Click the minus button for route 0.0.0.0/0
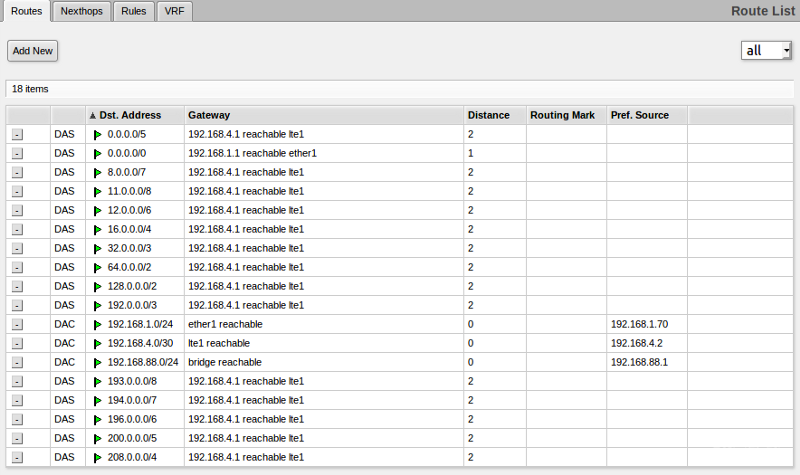 pyautogui.click(x=17, y=154)
